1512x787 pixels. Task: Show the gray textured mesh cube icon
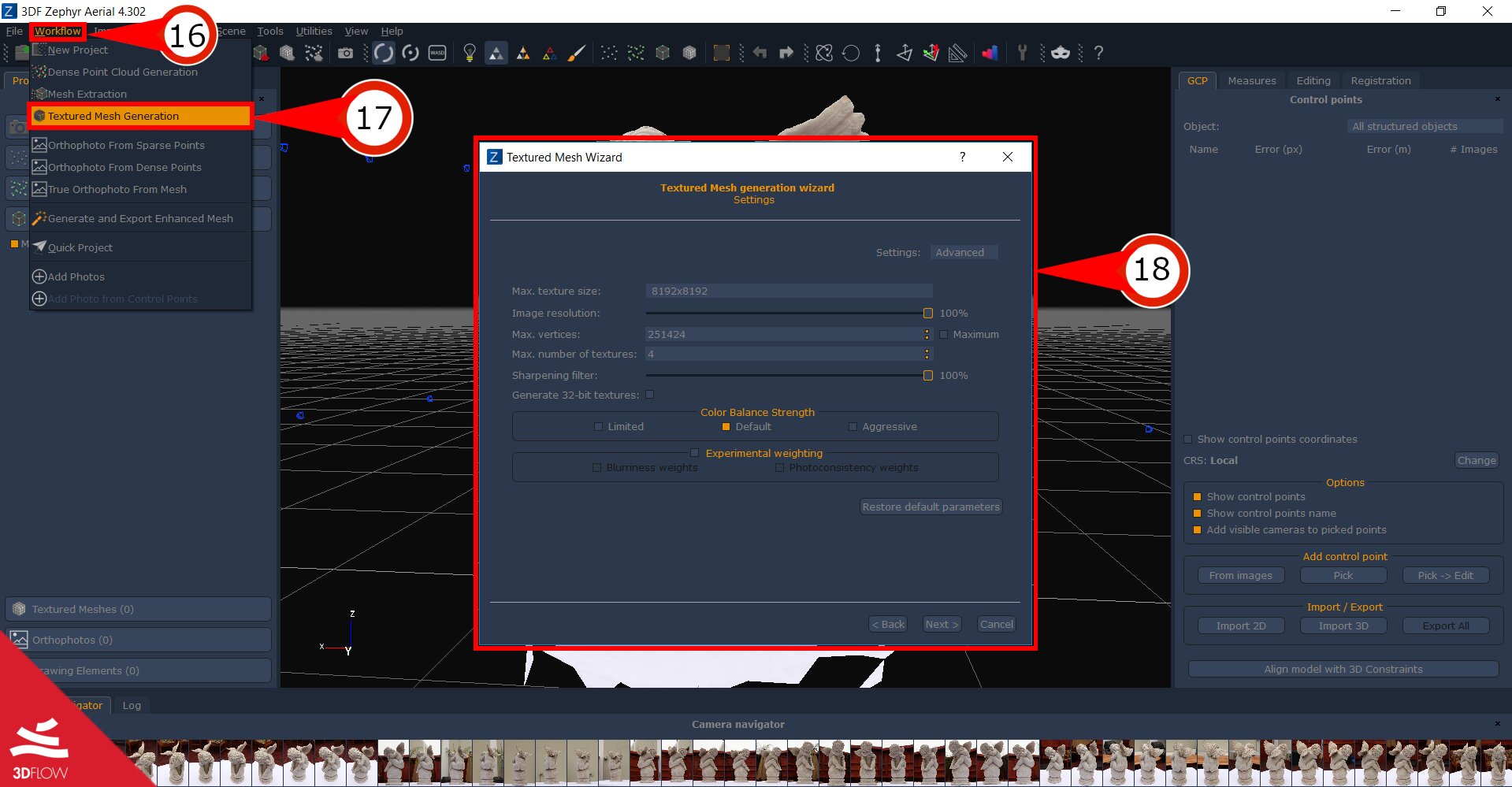pos(689,53)
